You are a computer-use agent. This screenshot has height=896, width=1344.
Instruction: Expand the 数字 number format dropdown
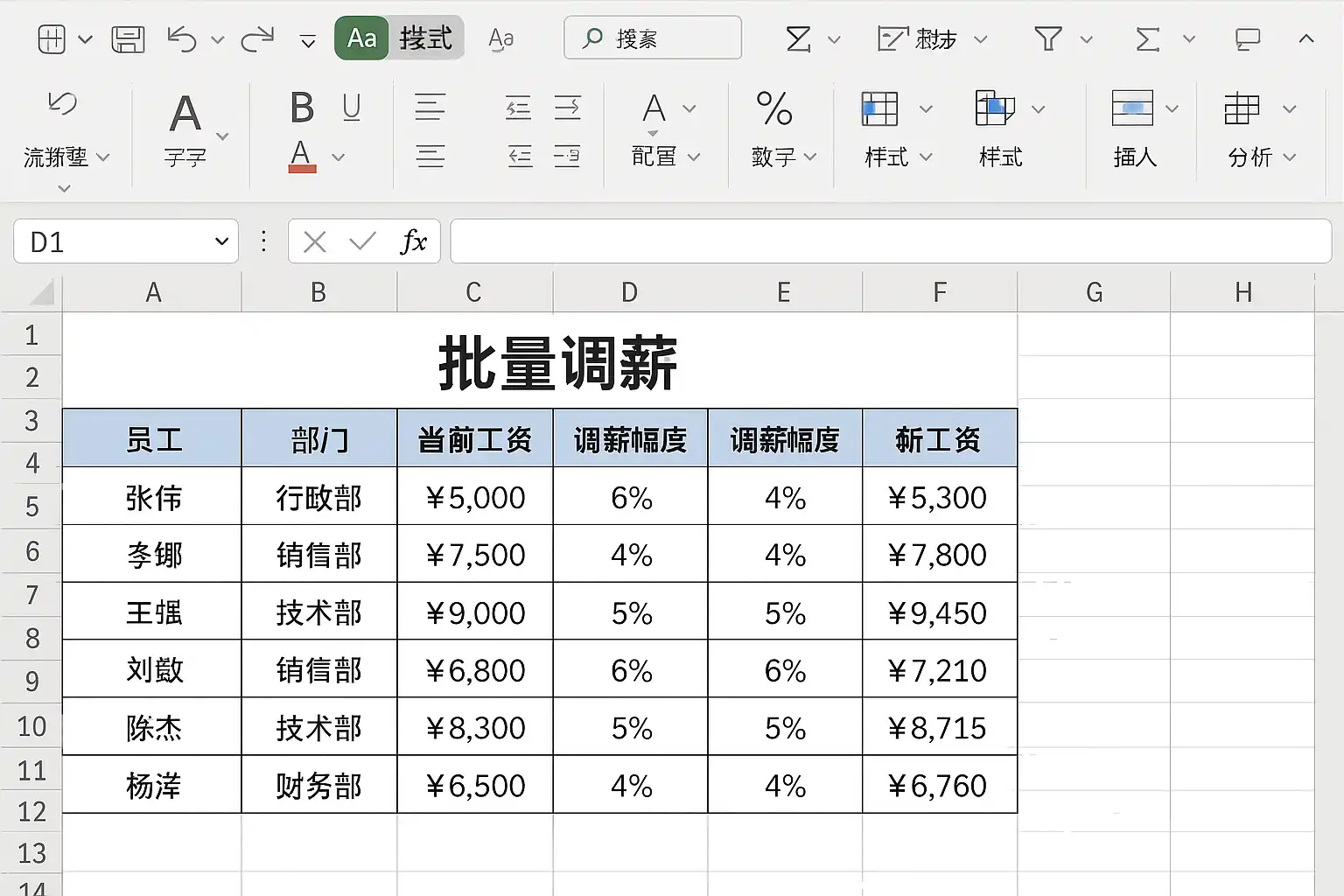click(x=810, y=157)
